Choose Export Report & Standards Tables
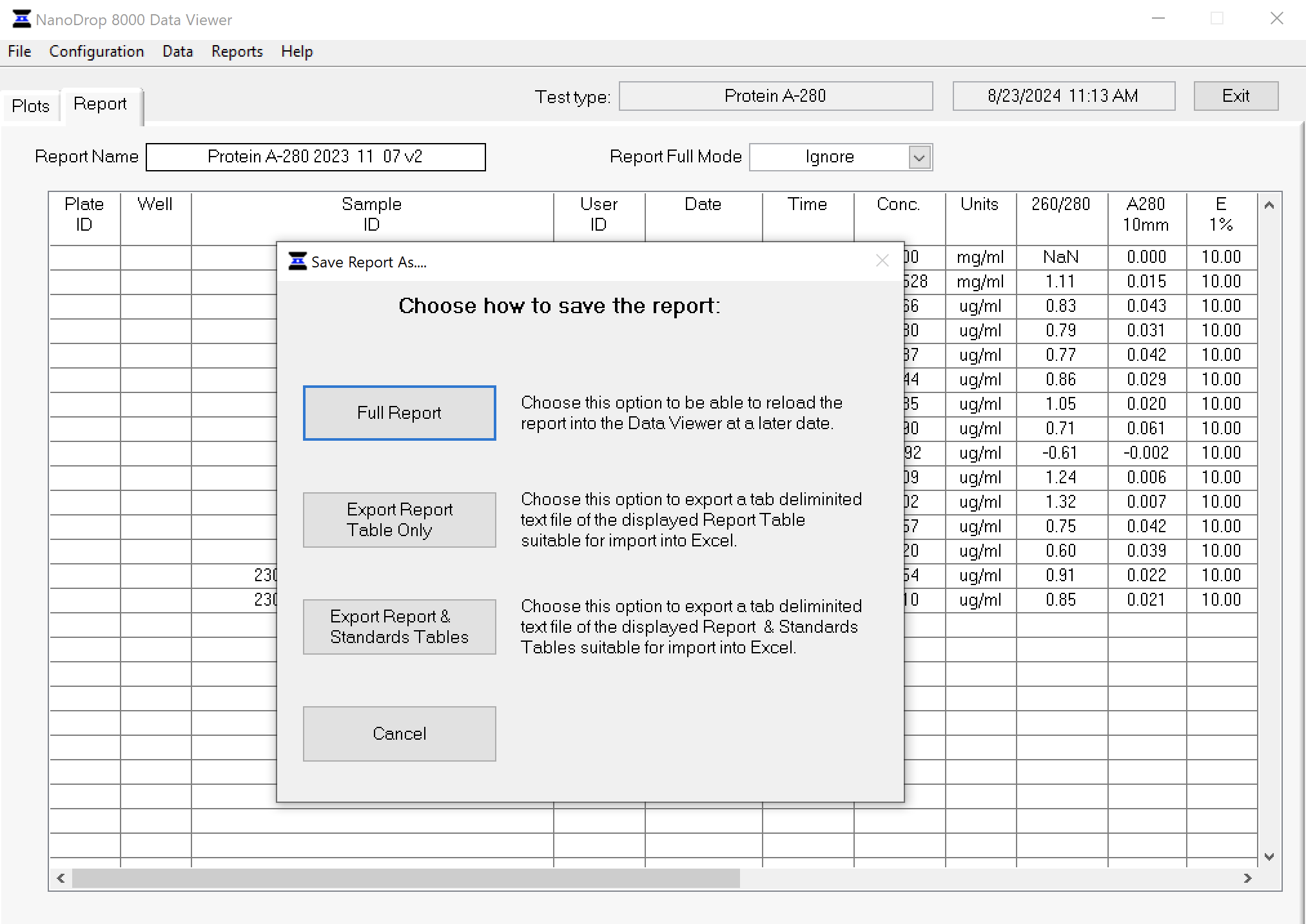Screen dimensions: 1306x924 (x=399, y=627)
